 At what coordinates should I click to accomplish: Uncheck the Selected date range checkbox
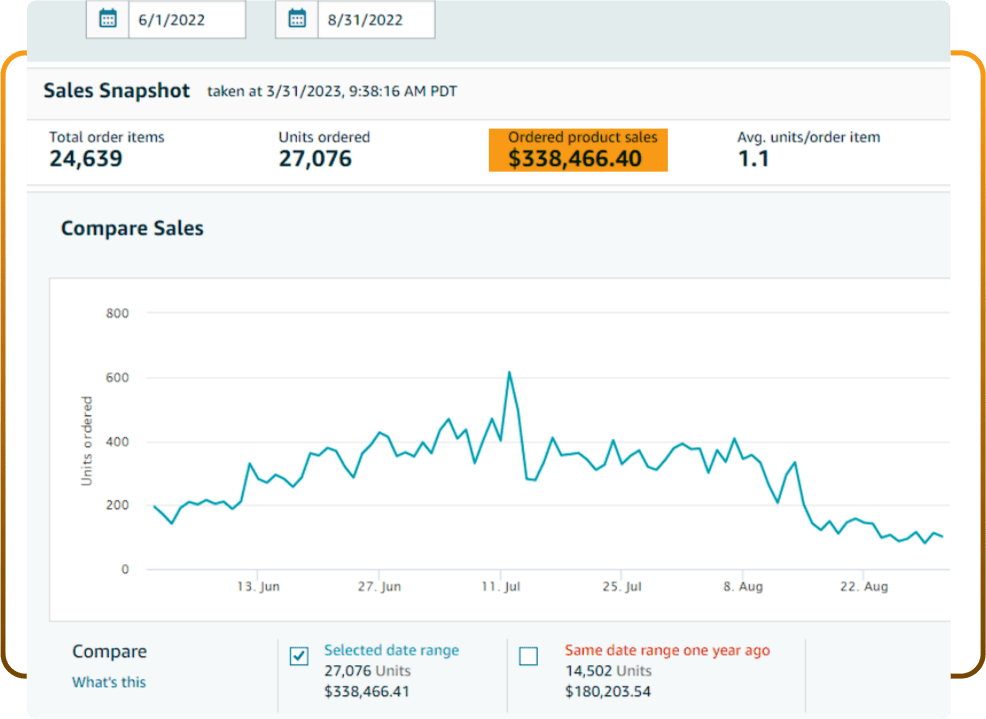click(x=299, y=656)
